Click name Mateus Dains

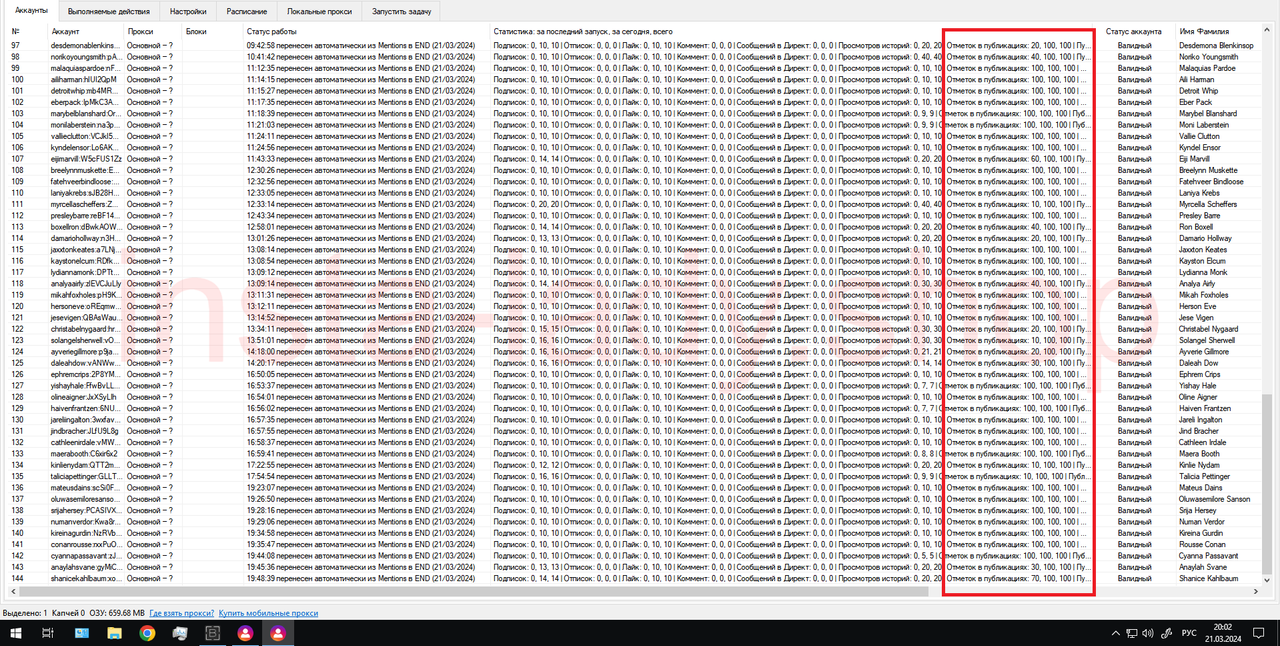pos(1201,487)
